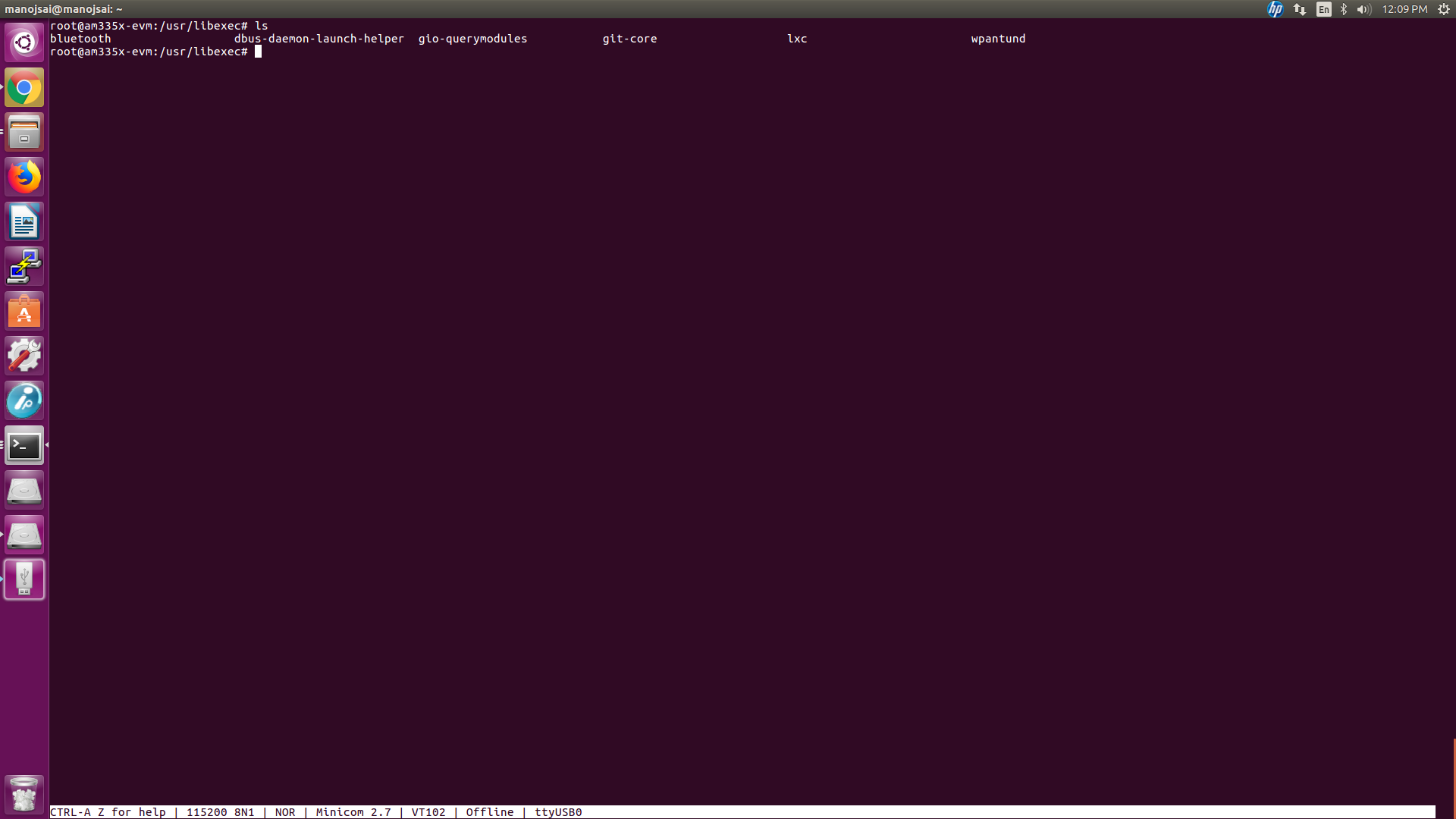
Task: Open LibreOffice Writer from dock
Action: 24,221
